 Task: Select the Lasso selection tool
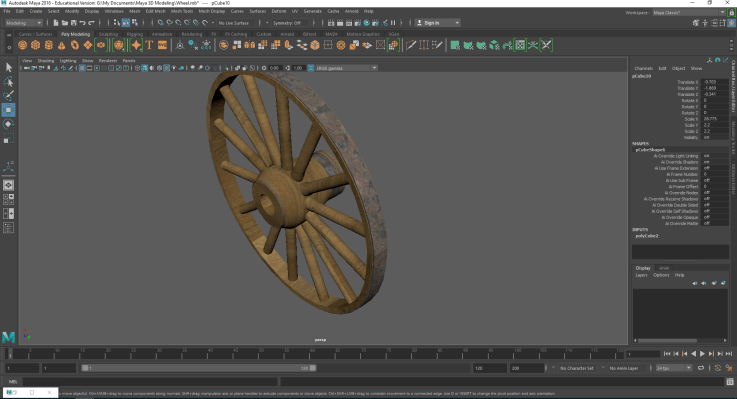point(8,82)
